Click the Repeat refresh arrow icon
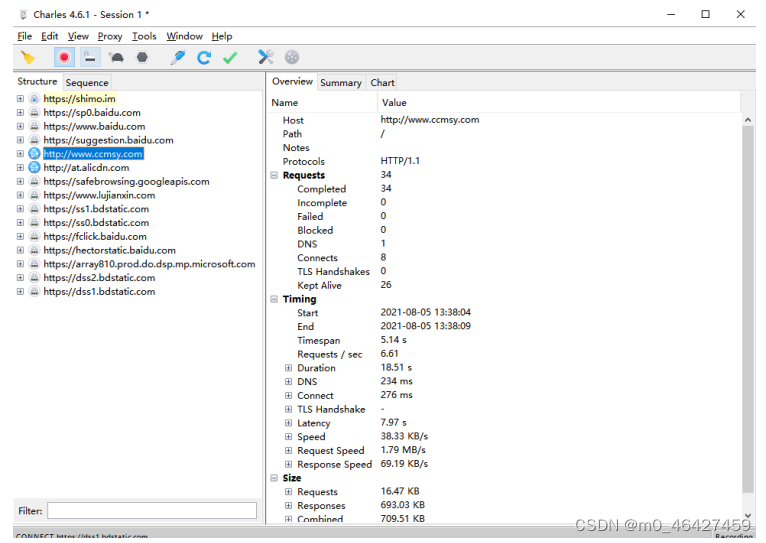 point(204,58)
